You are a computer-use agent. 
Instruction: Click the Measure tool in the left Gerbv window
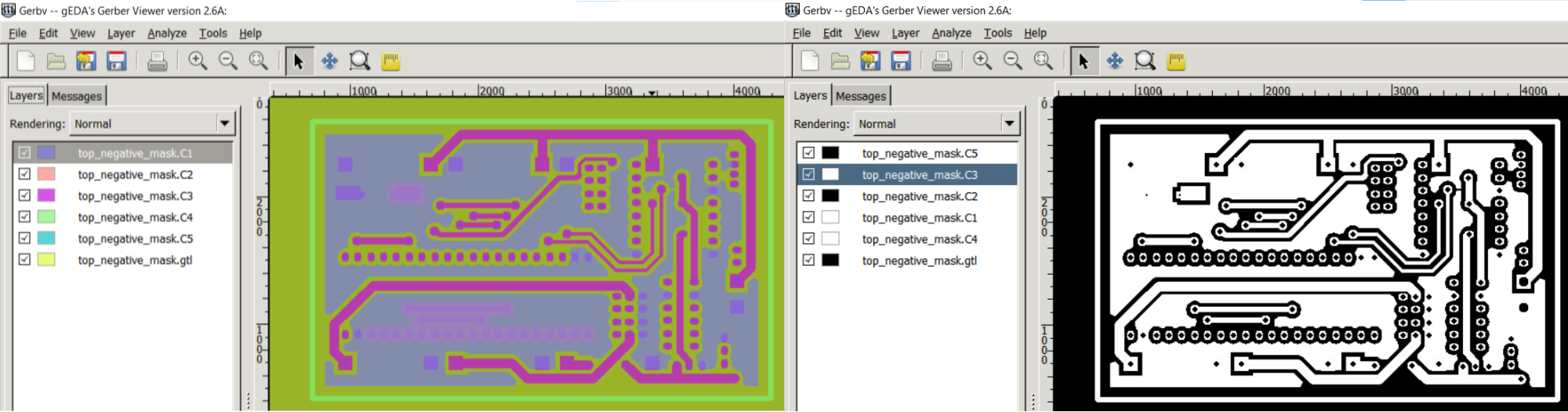pyautogui.click(x=390, y=61)
